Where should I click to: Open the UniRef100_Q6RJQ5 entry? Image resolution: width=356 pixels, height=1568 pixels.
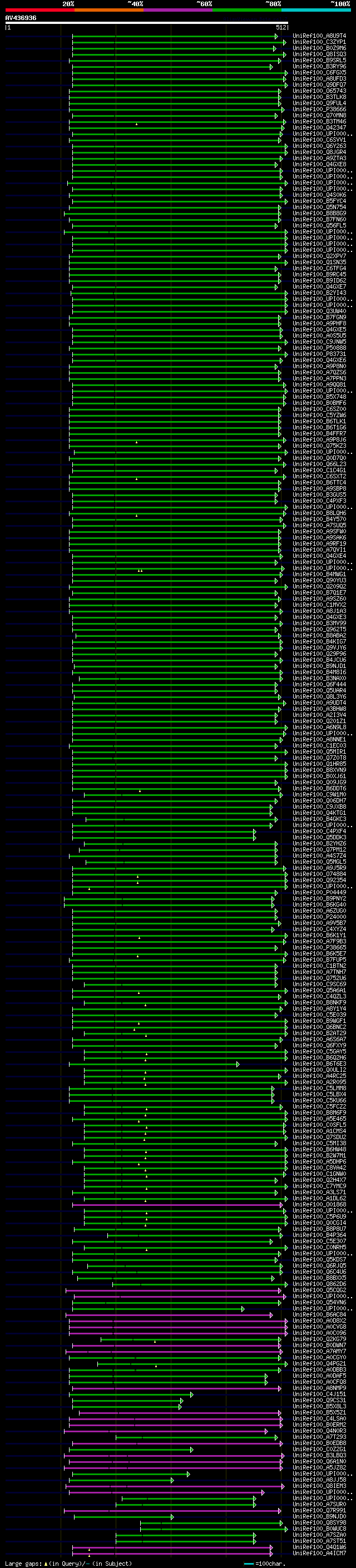[x=319, y=1265]
